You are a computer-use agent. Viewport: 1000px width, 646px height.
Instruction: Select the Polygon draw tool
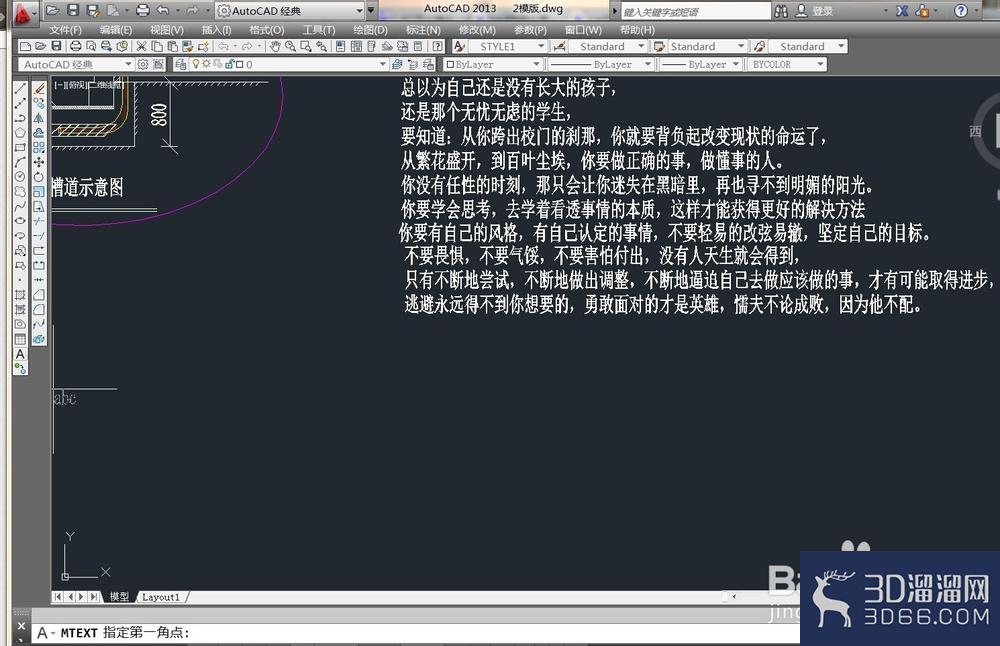click(x=20, y=133)
